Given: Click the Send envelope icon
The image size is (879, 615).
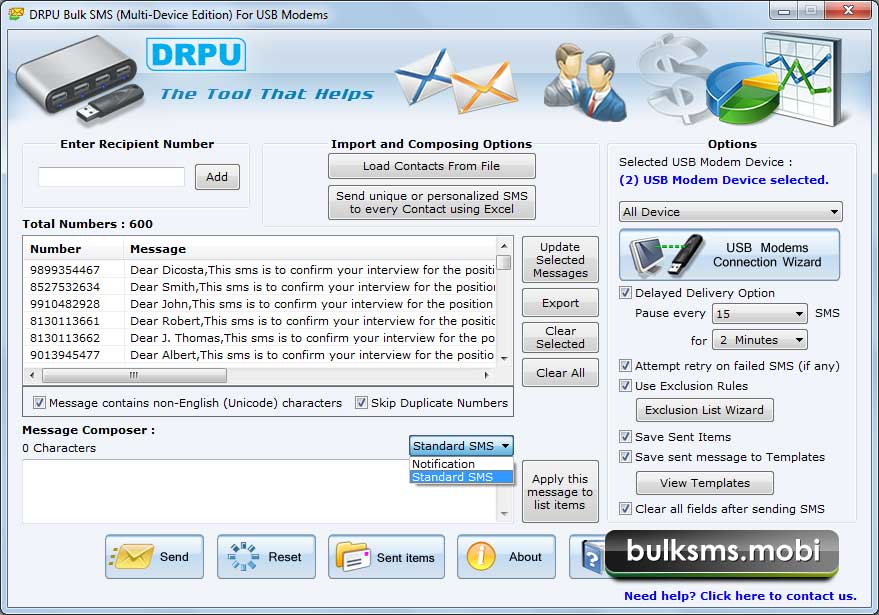Looking at the screenshot, I should [131, 556].
